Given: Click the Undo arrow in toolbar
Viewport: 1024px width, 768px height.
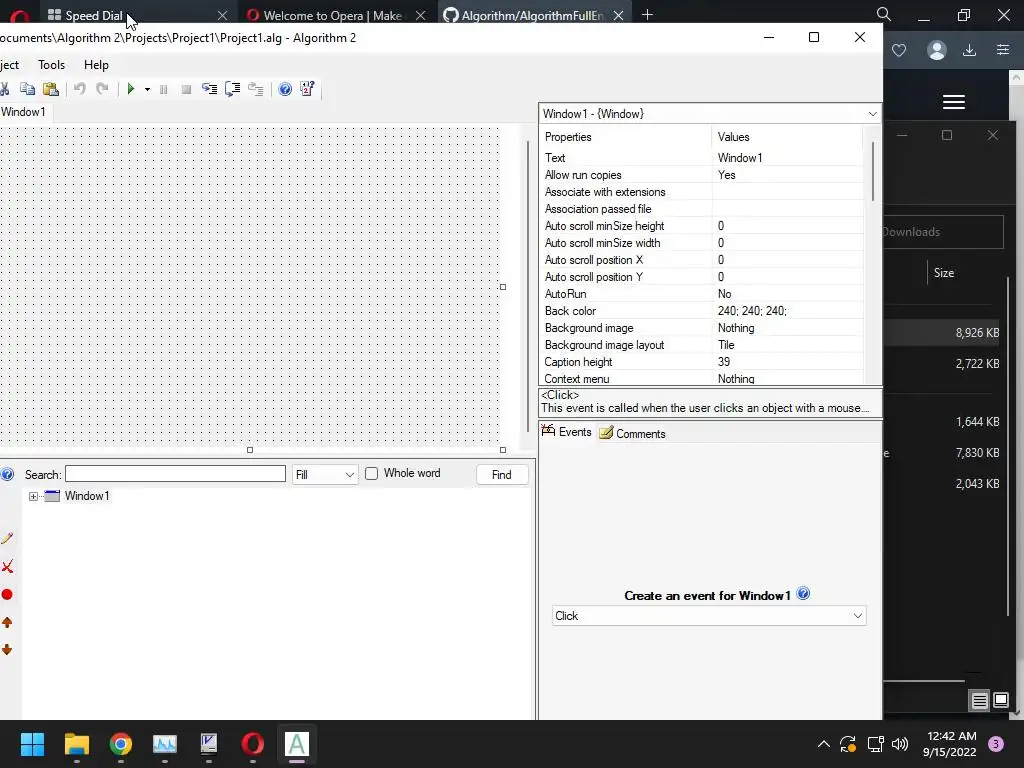Looking at the screenshot, I should click(80, 89).
